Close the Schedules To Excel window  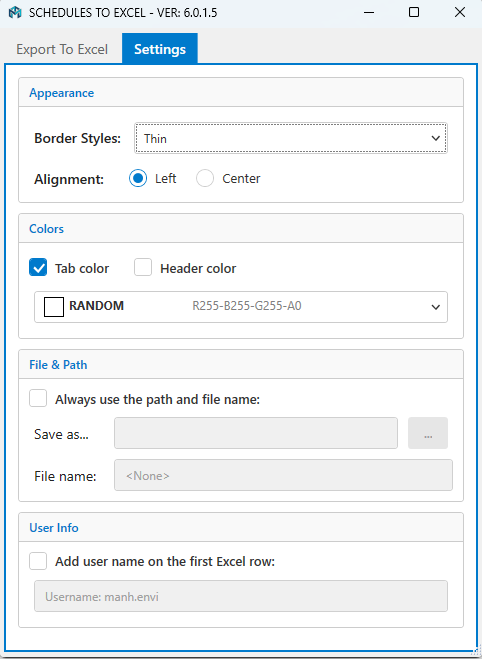pyautogui.click(x=460, y=13)
